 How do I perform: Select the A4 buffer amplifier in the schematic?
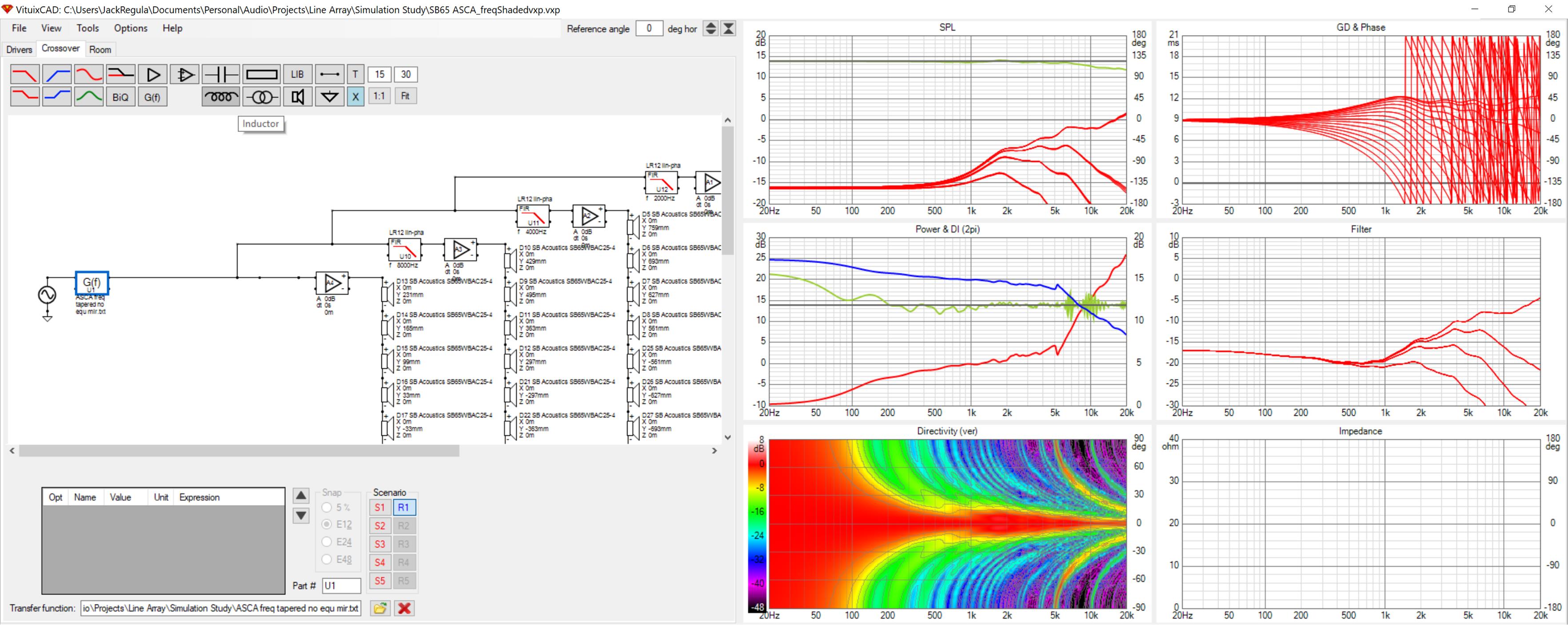(332, 283)
